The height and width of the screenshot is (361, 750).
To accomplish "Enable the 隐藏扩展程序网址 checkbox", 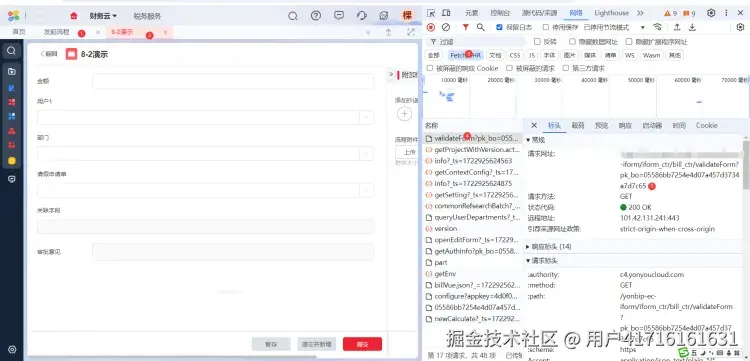I will coord(629,42).
